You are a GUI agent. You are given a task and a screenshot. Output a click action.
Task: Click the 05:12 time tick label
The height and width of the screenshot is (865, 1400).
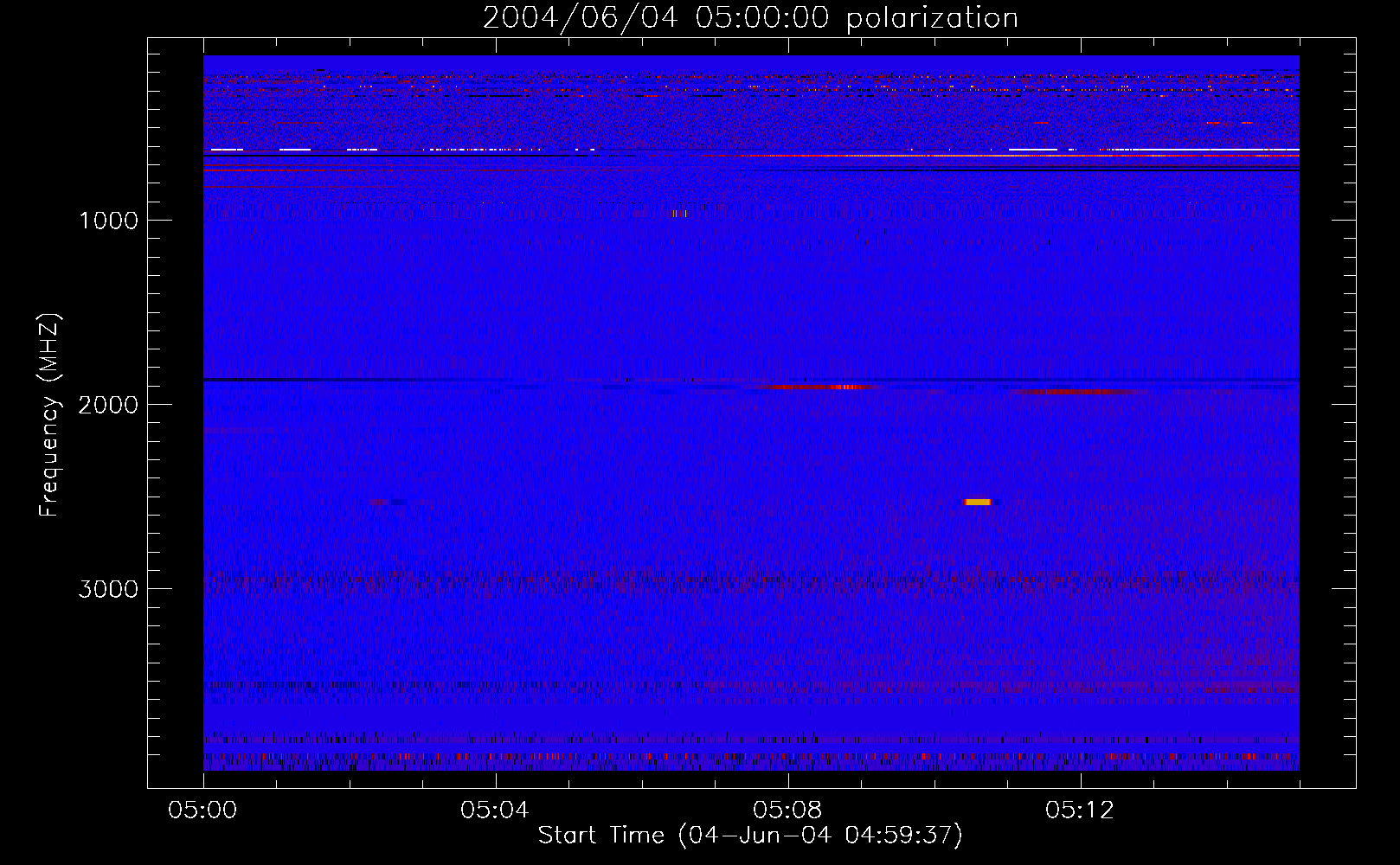pos(1080,811)
